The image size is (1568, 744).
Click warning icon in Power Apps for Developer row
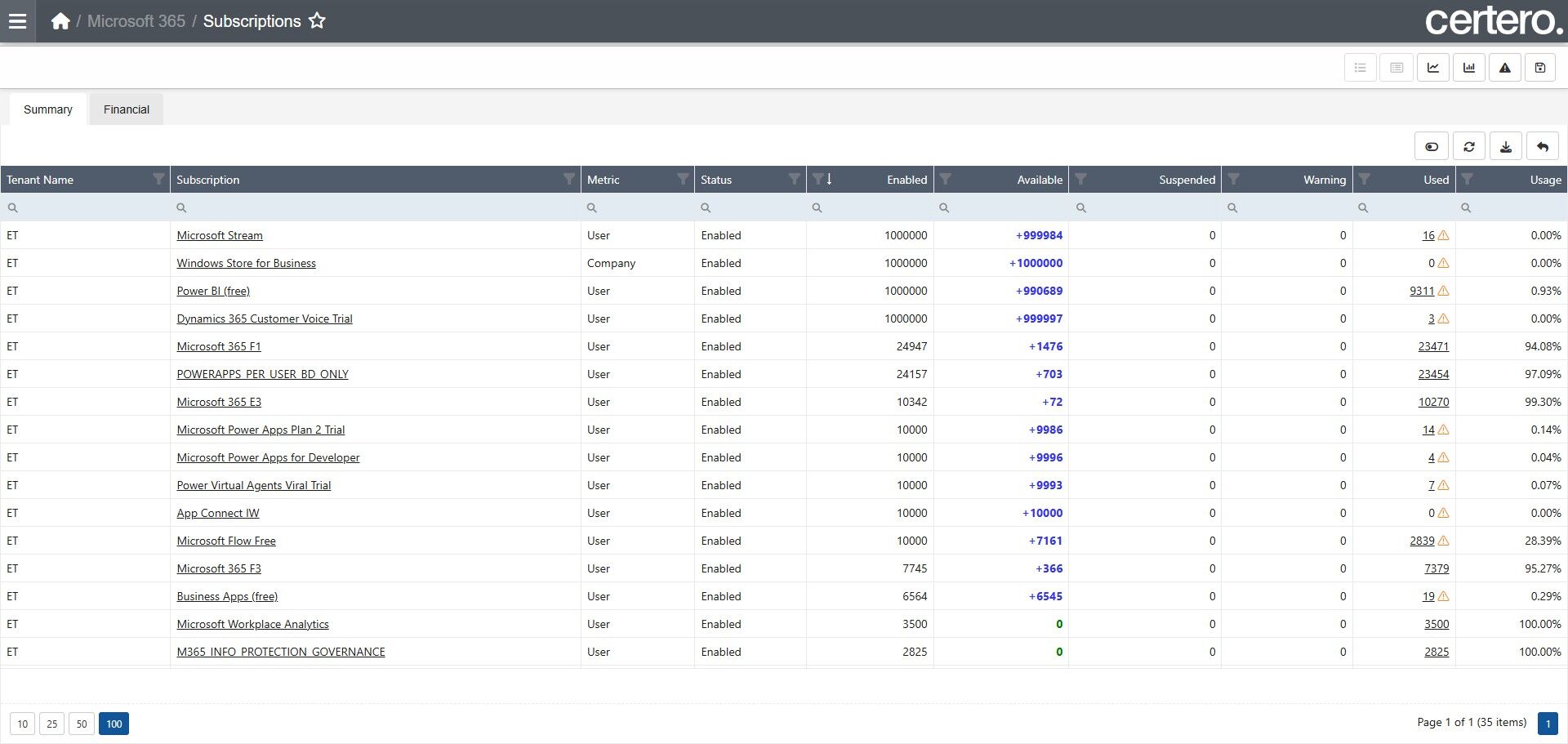(1443, 457)
